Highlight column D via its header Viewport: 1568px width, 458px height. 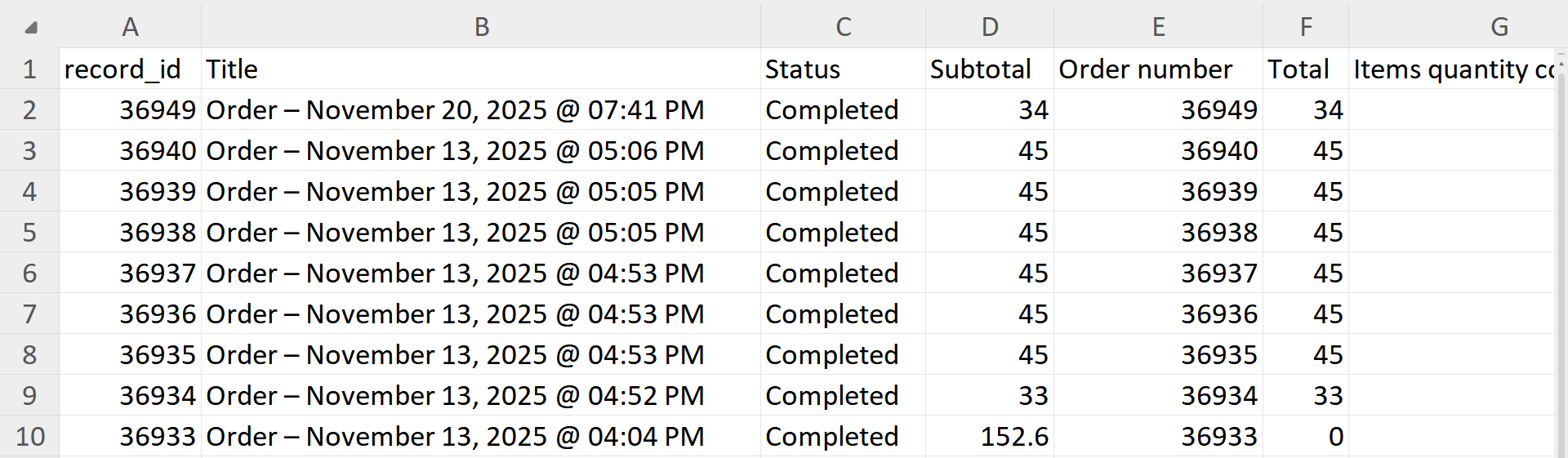[x=989, y=27]
